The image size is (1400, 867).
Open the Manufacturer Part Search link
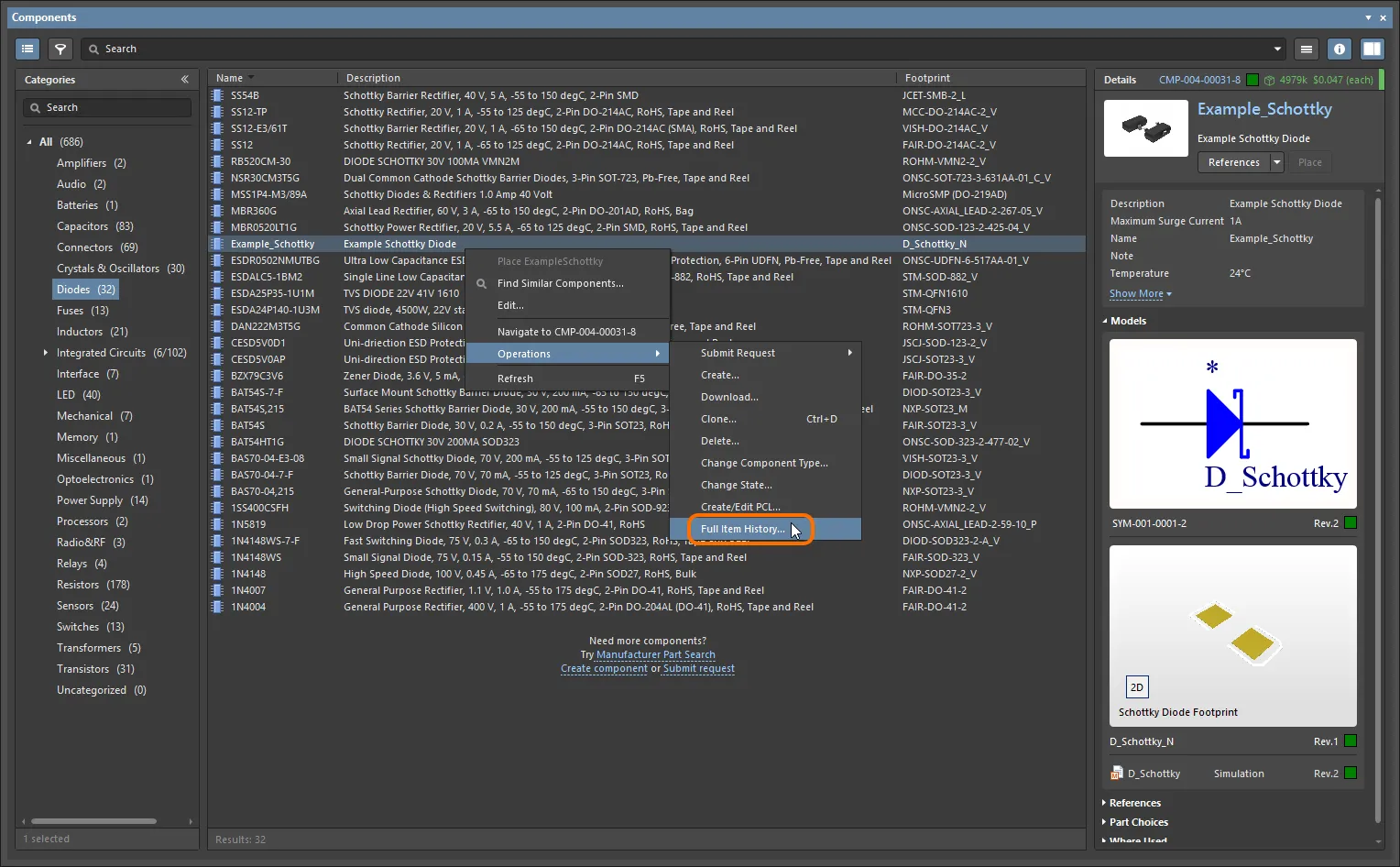655,654
